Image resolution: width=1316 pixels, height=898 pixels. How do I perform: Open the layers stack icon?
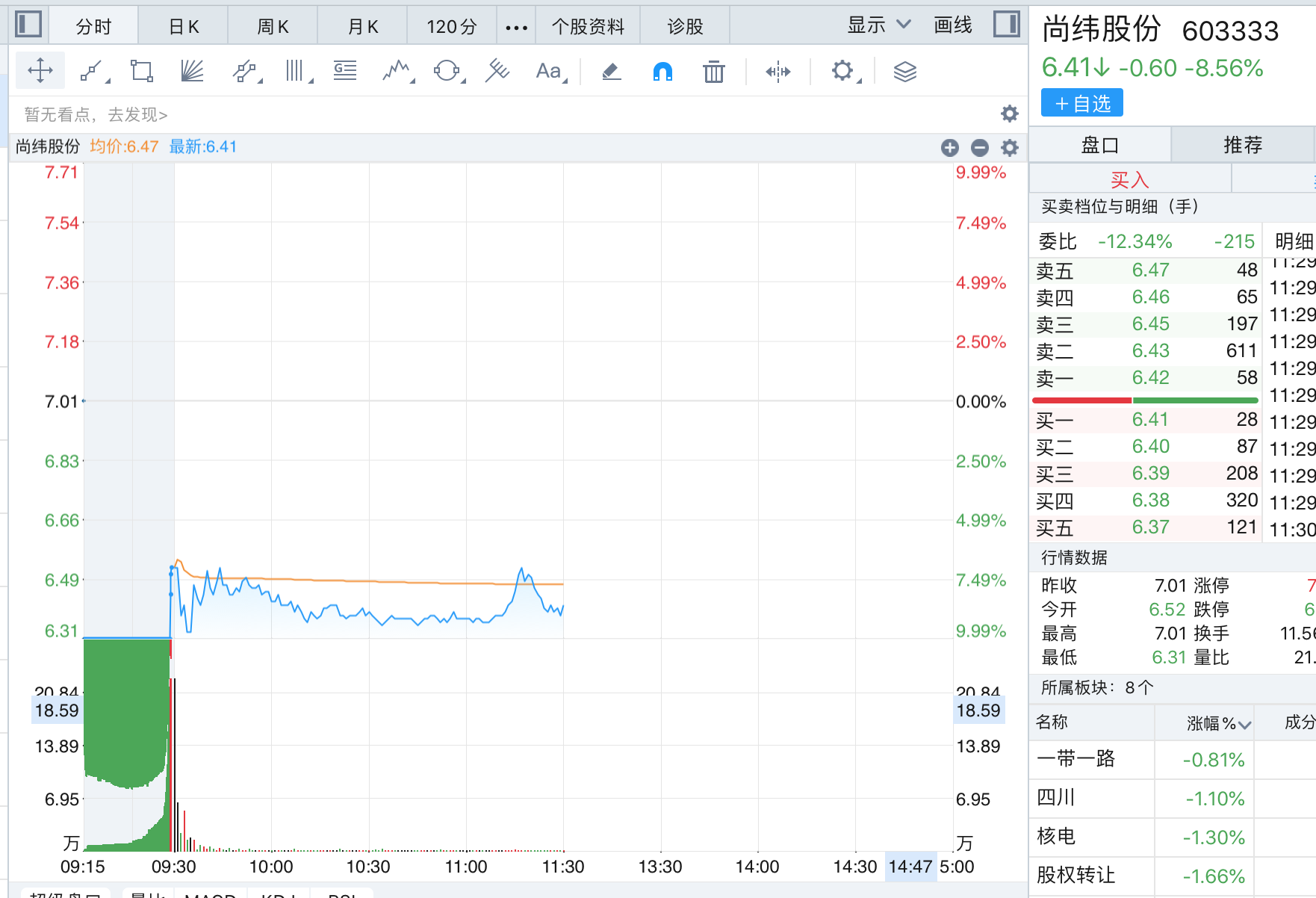[x=904, y=72]
